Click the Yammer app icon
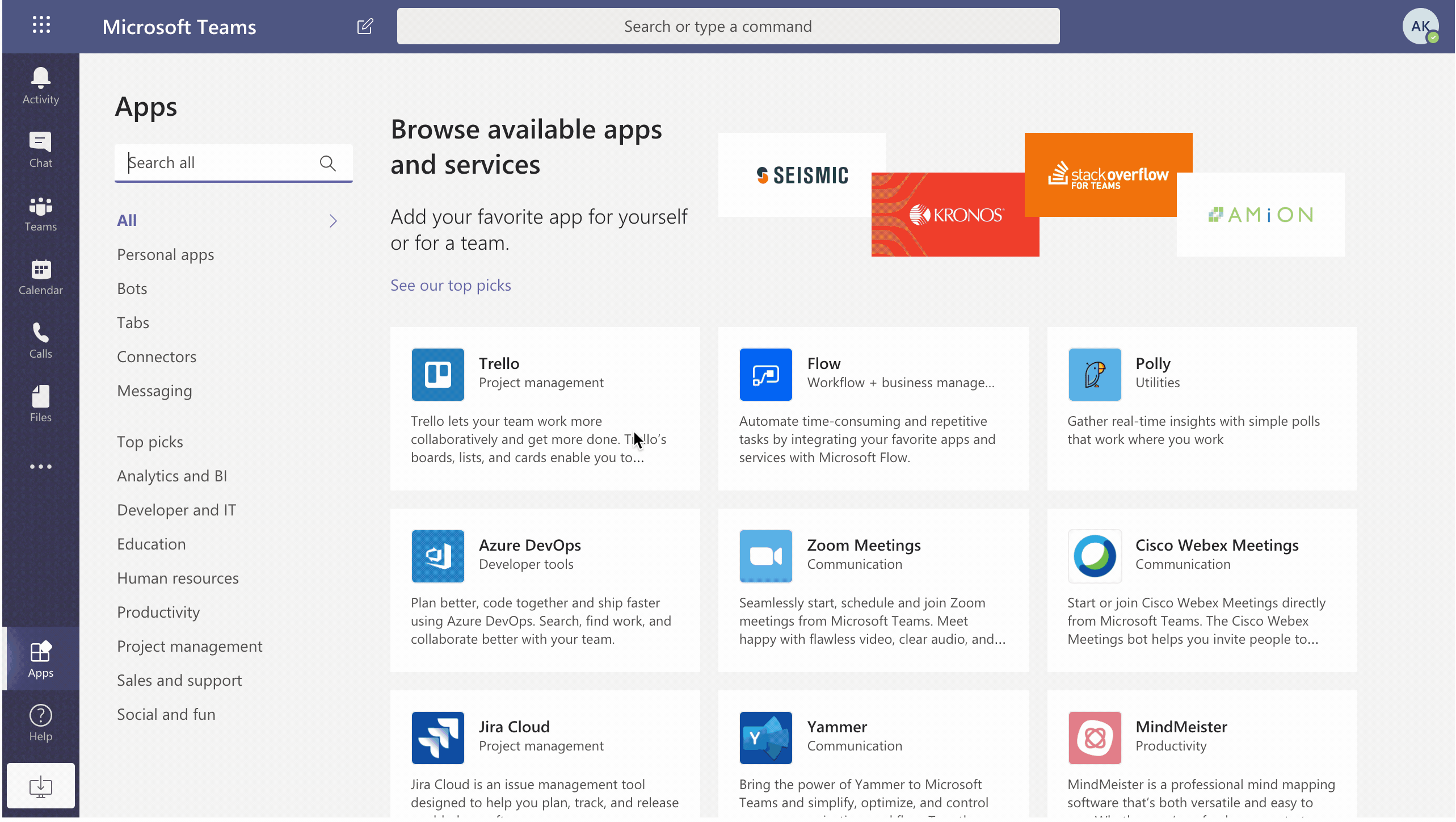The image size is (1456, 822). tap(765, 738)
